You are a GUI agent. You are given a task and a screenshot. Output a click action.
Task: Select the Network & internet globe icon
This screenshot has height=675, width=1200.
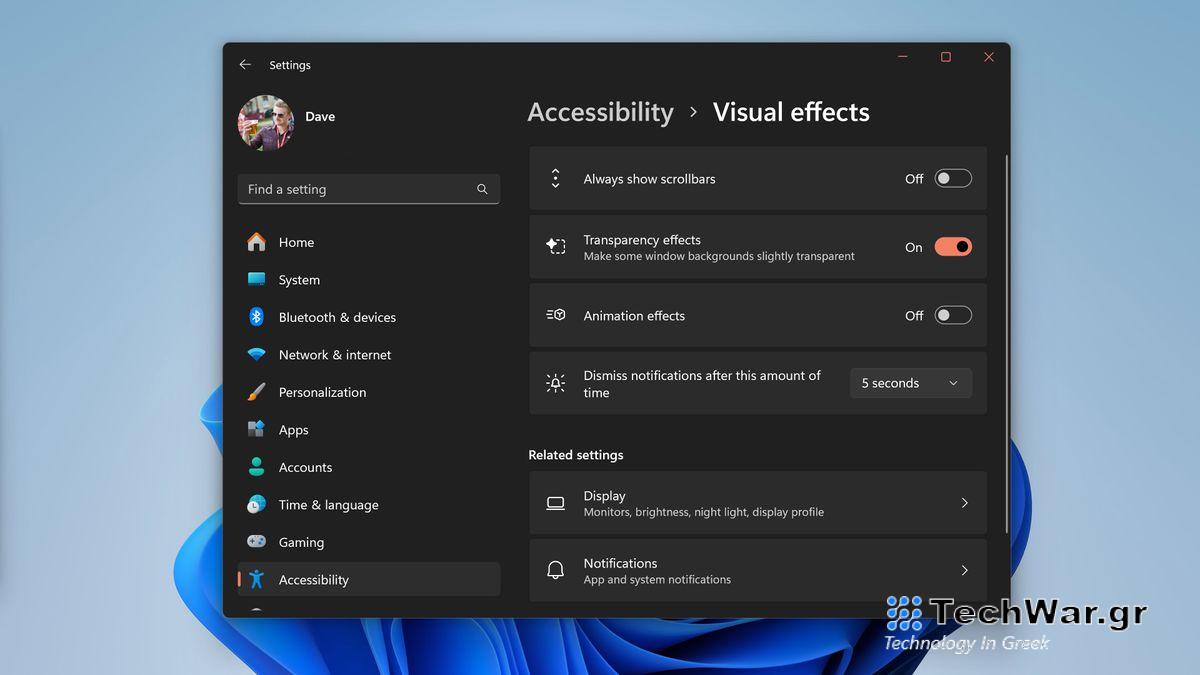(x=257, y=354)
